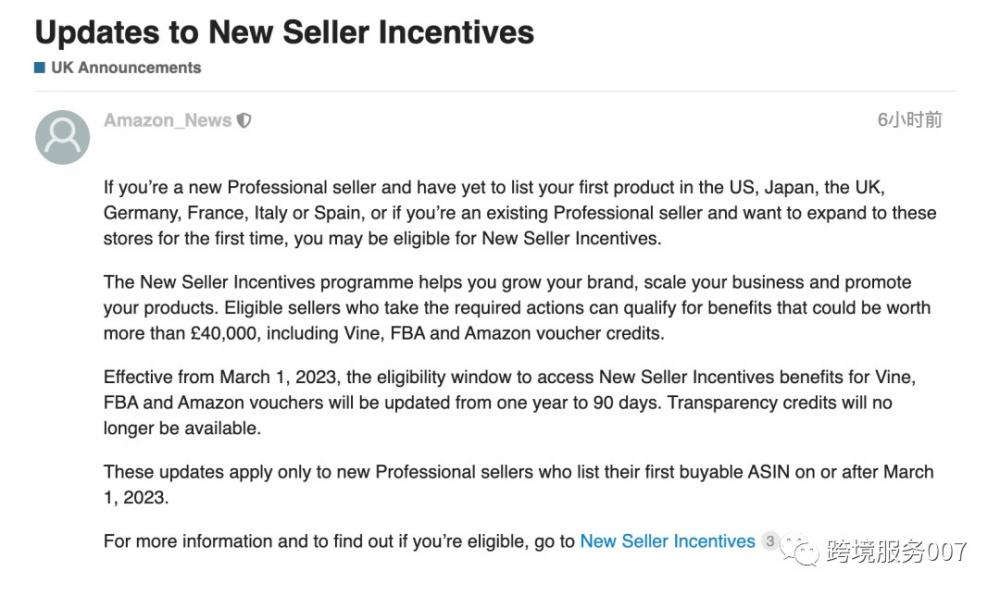Click the title Updates to New Seller Incentives

(x=284, y=31)
